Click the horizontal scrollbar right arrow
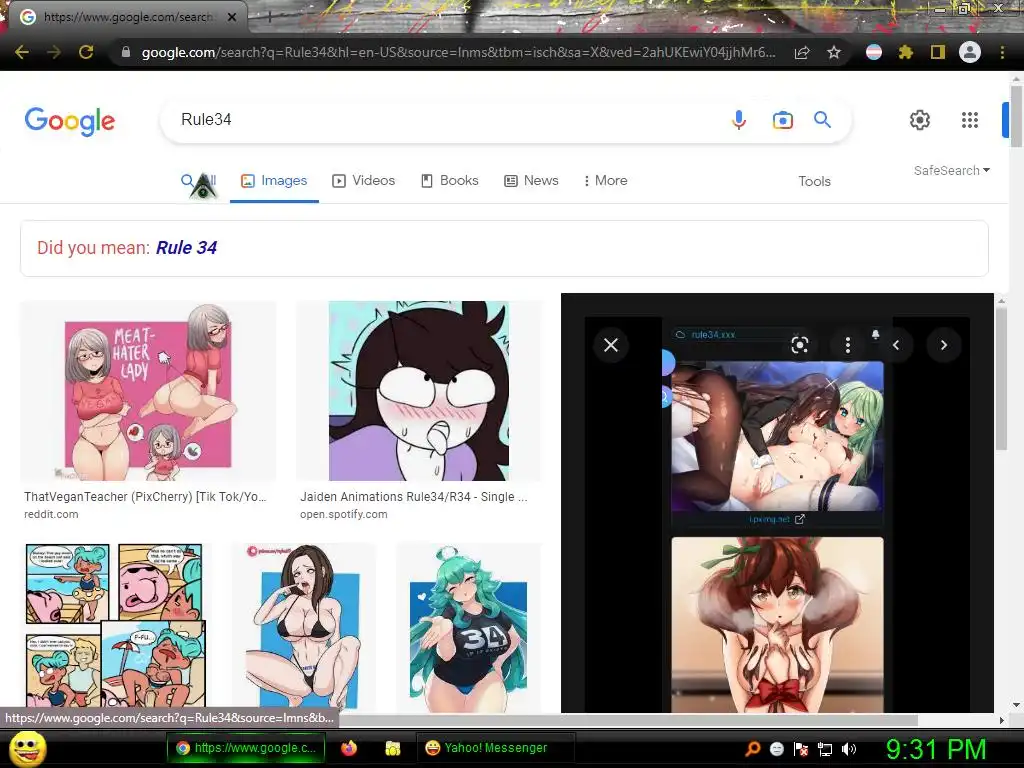Image resolution: width=1024 pixels, height=768 pixels. point(1001,720)
